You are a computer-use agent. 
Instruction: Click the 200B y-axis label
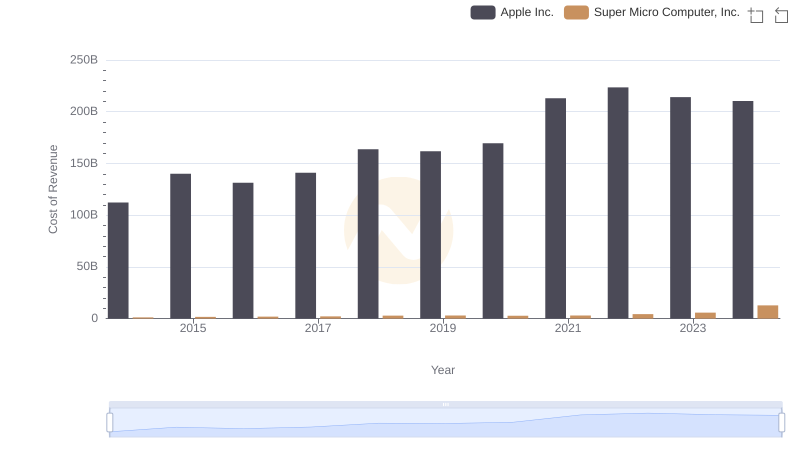coord(84,111)
